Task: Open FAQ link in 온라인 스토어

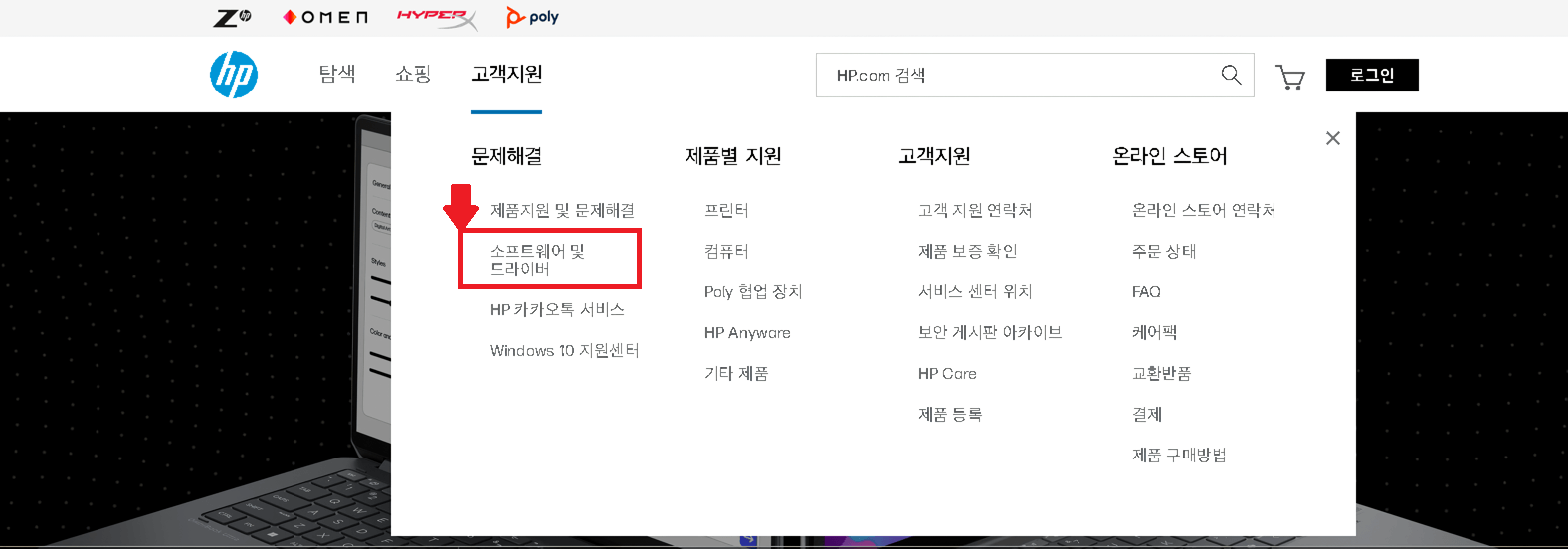Action: [1146, 291]
